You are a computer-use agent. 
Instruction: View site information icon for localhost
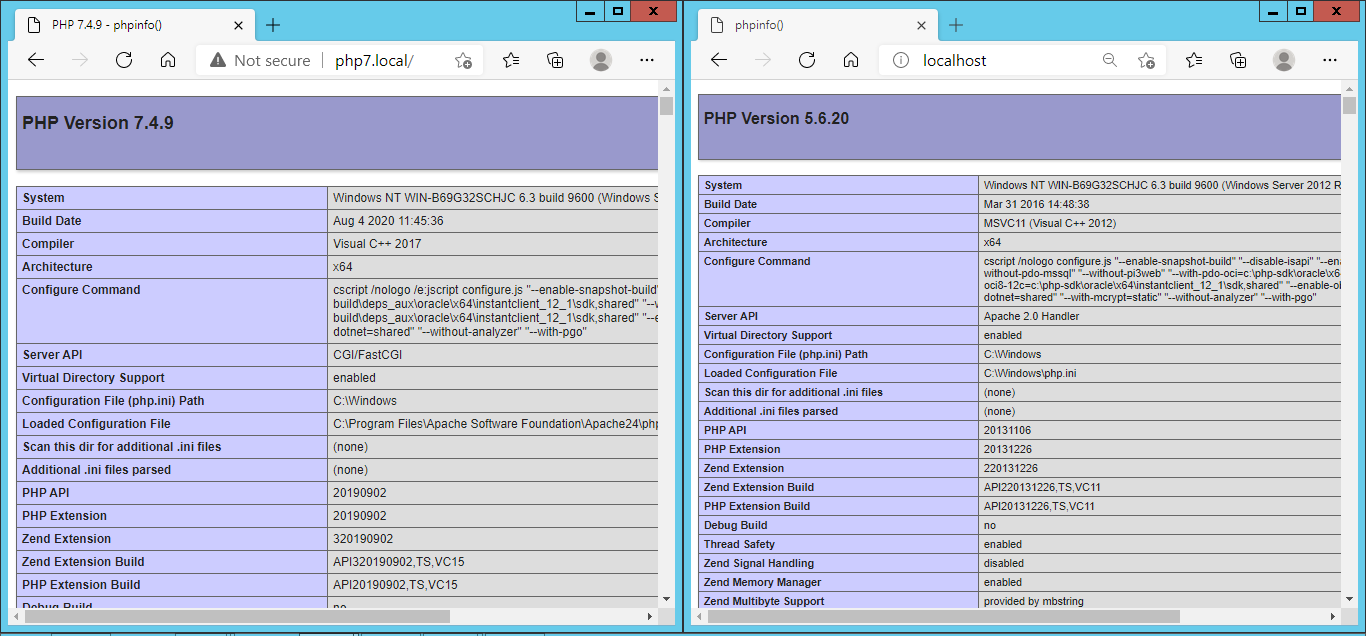901,61
